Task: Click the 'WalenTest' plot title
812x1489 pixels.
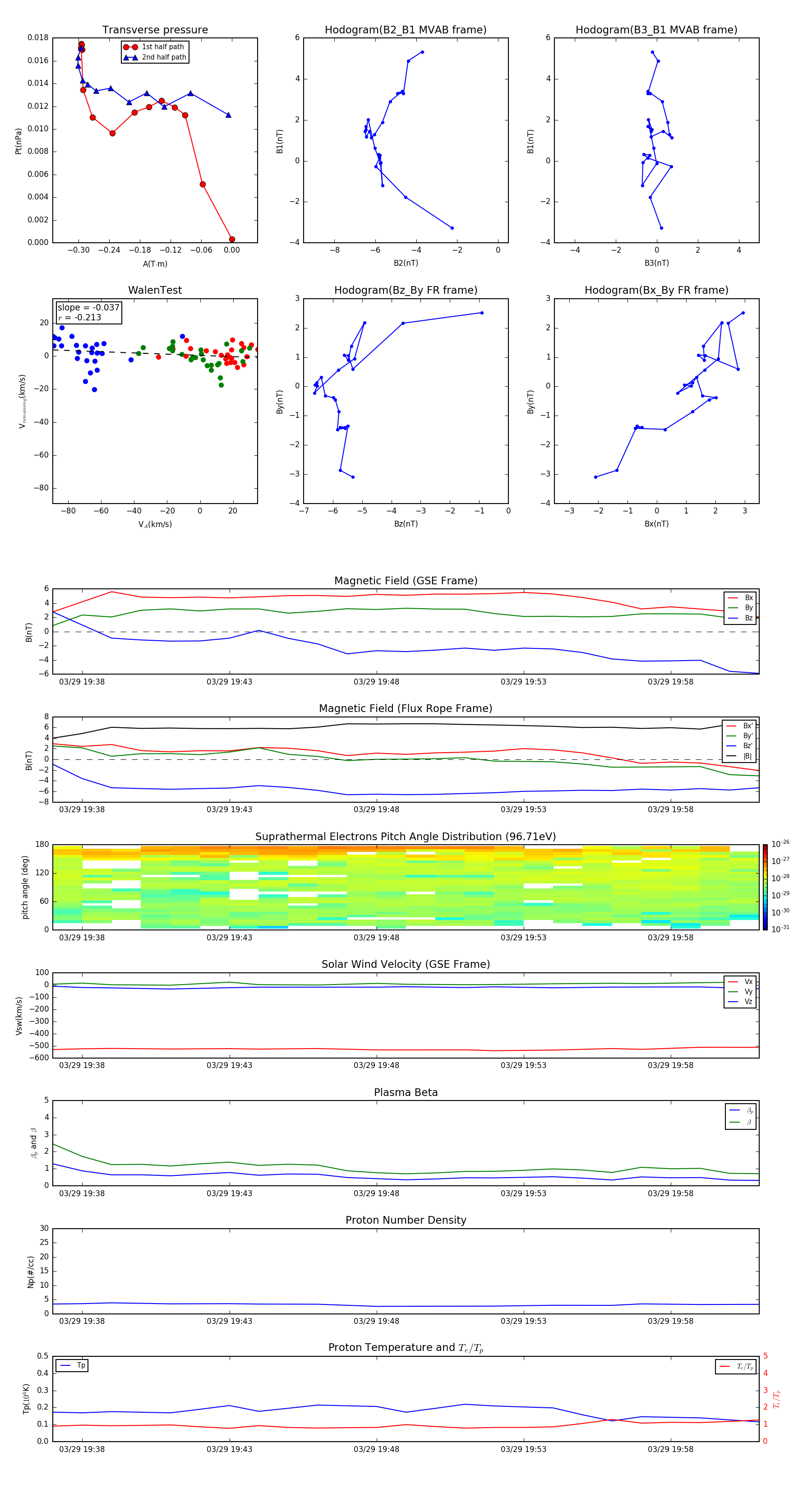Action: coord(155,290)
